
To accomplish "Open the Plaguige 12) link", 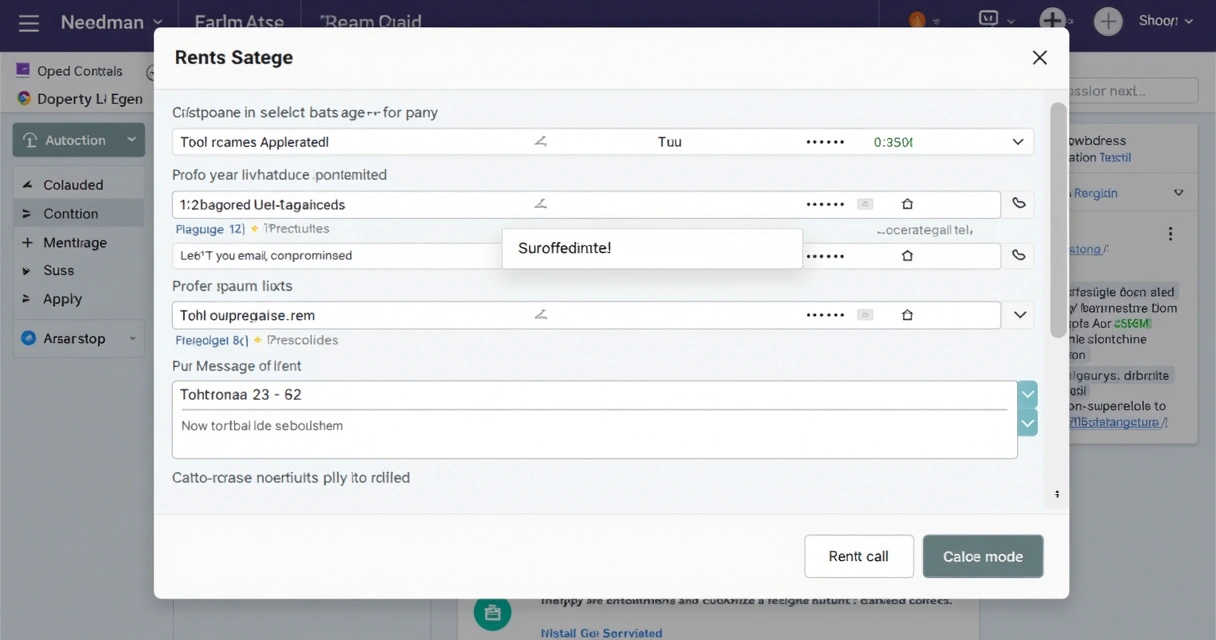I will pyautogui.click(x=210, y=229).
